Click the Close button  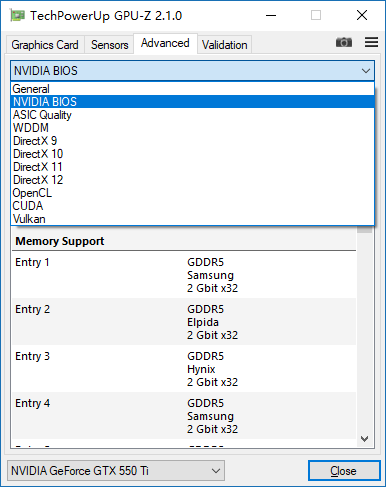coord(344,471)
